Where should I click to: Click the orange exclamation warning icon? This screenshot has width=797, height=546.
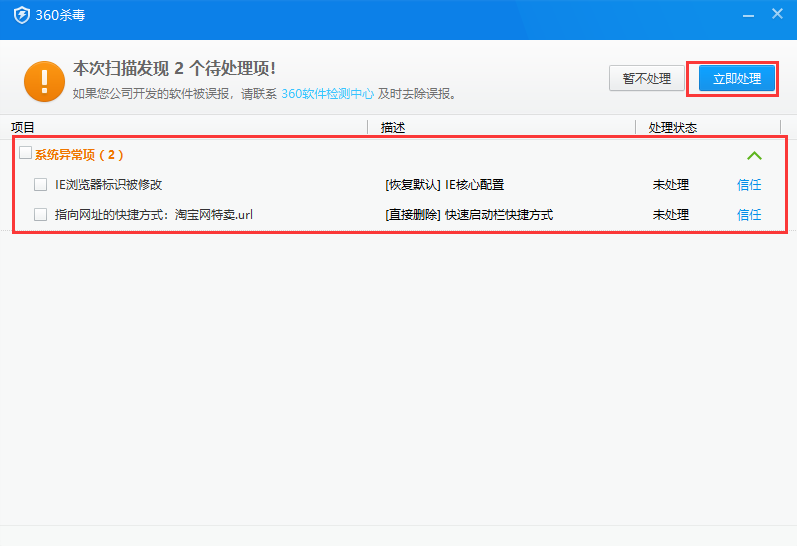point(44,81)
